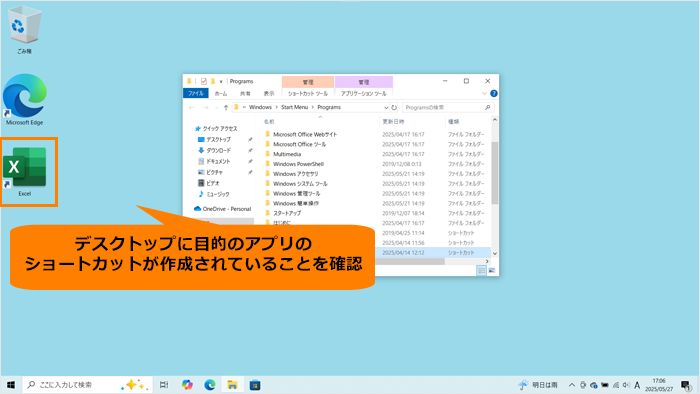Select the Excel desktop shortcut icon

click(x=25, y=171)
